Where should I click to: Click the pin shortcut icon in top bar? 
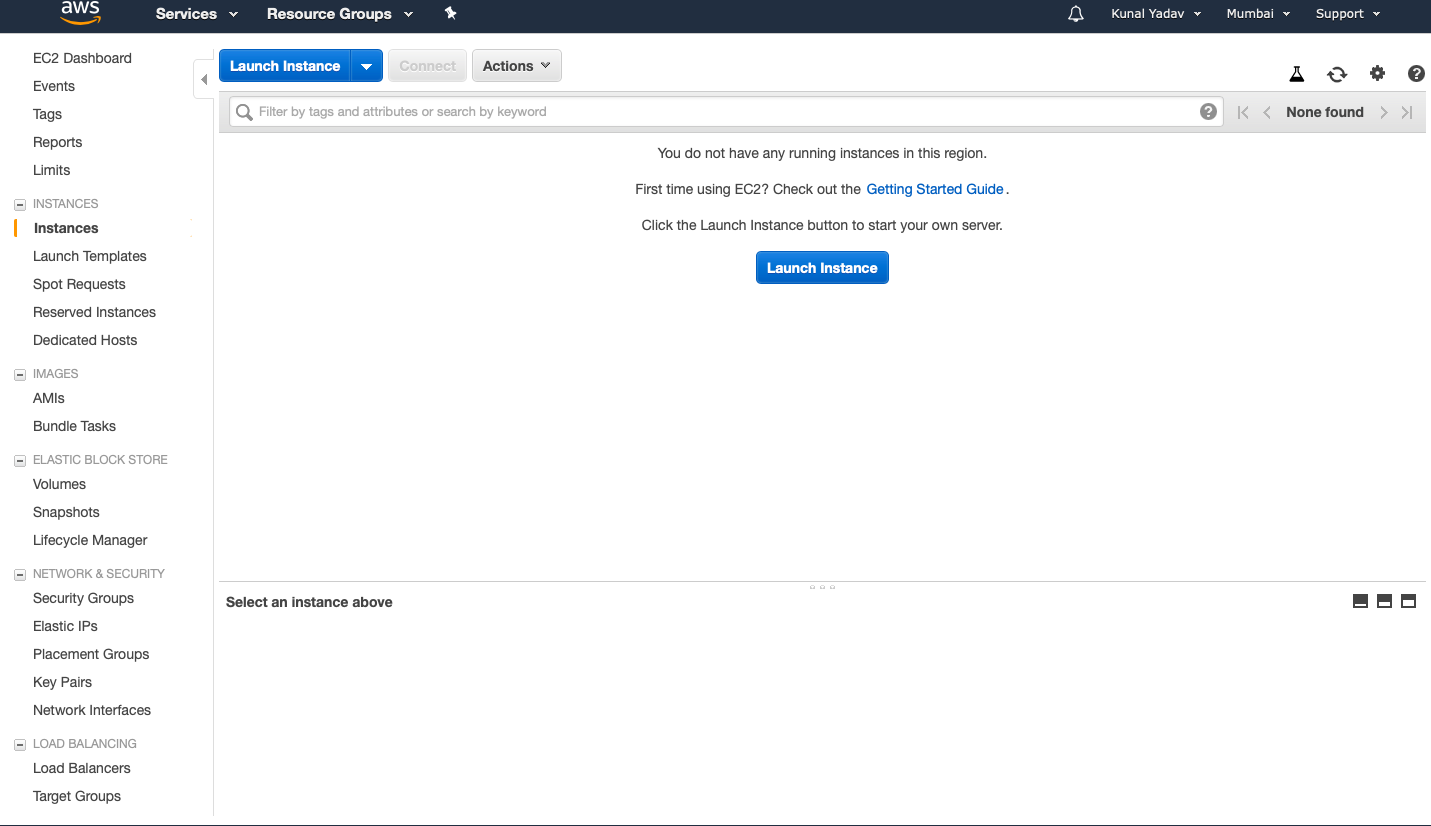point(451,13)
